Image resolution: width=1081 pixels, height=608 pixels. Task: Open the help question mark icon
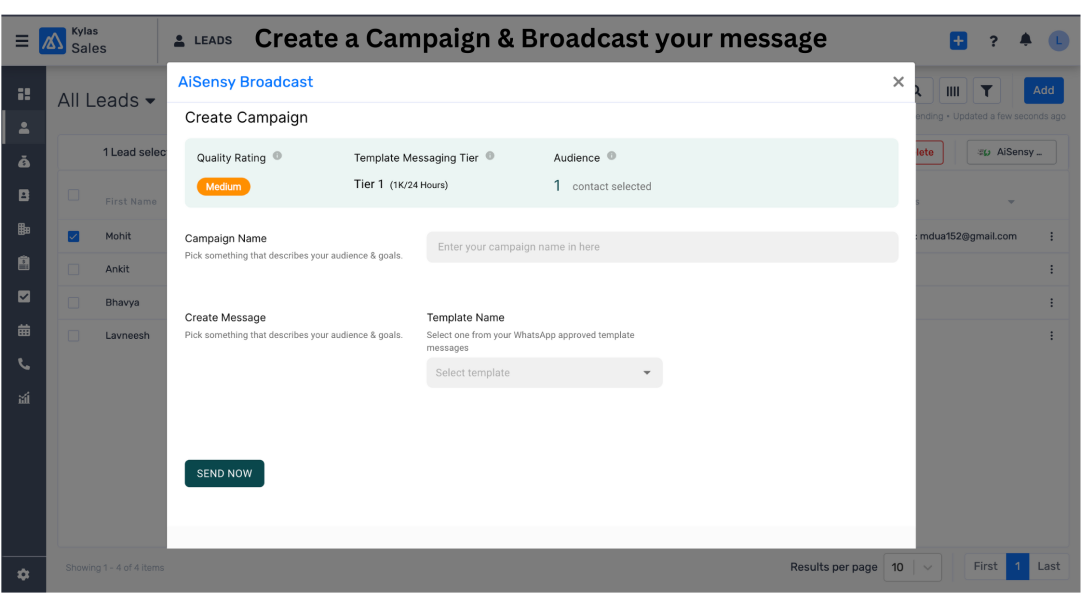coord(993,41)
